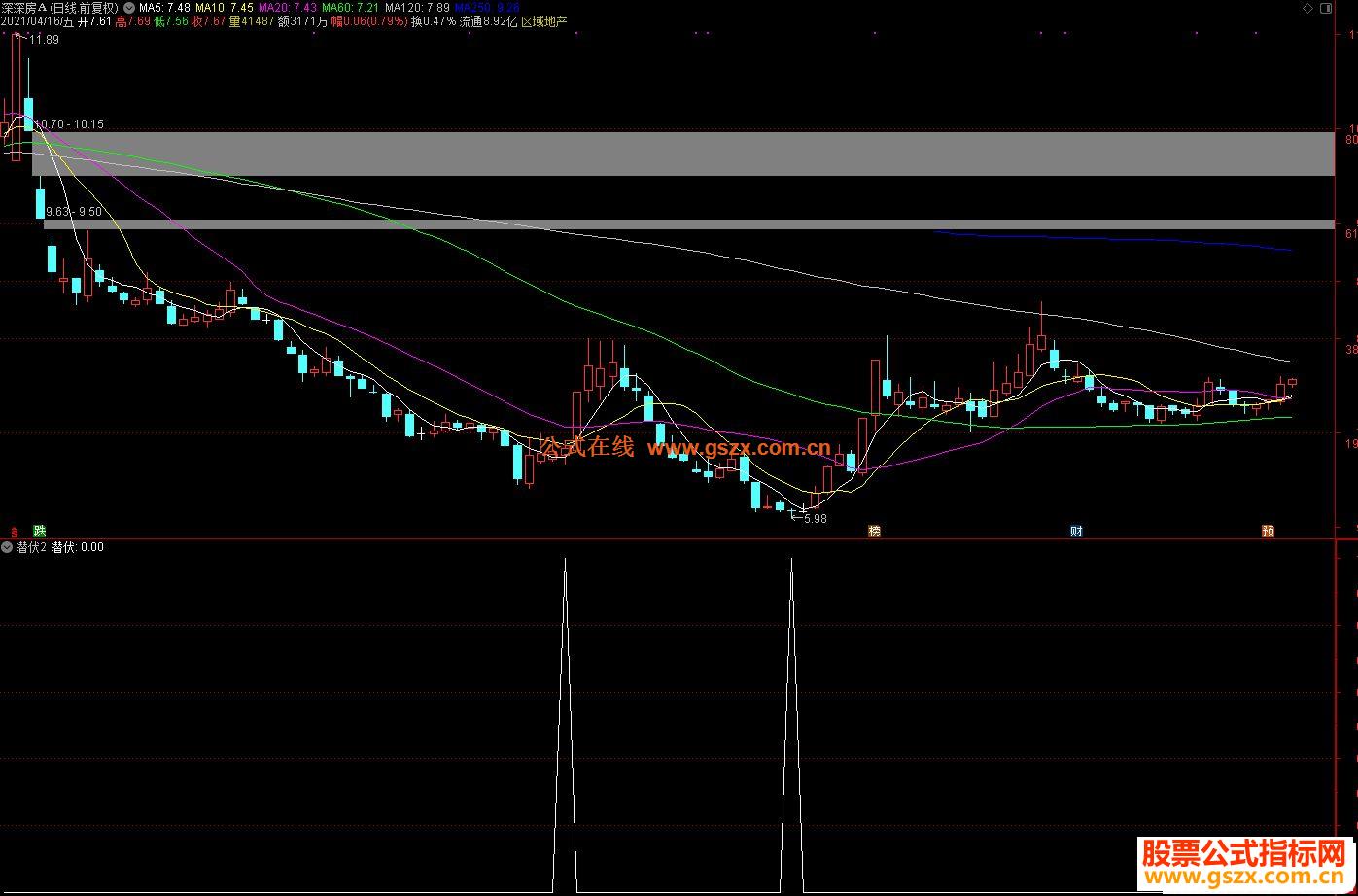Click the 潜伏: 0.00 value label

(78, 547)
